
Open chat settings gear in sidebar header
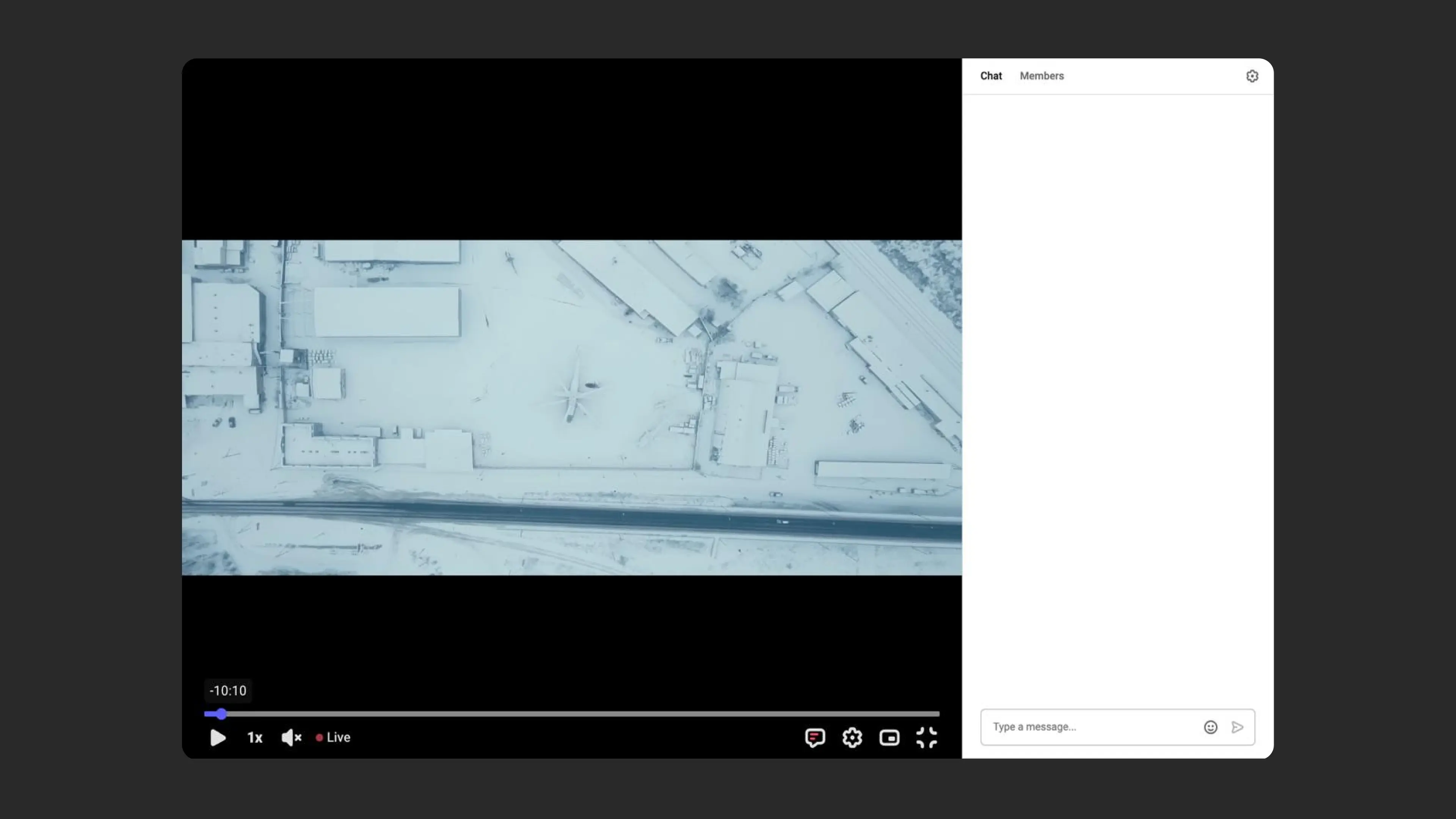coord(1252,76)
